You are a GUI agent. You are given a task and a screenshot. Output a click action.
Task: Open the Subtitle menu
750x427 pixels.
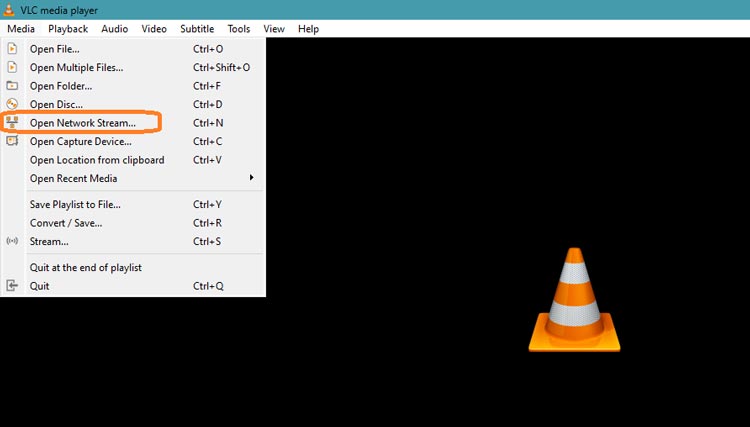(197, 29)
